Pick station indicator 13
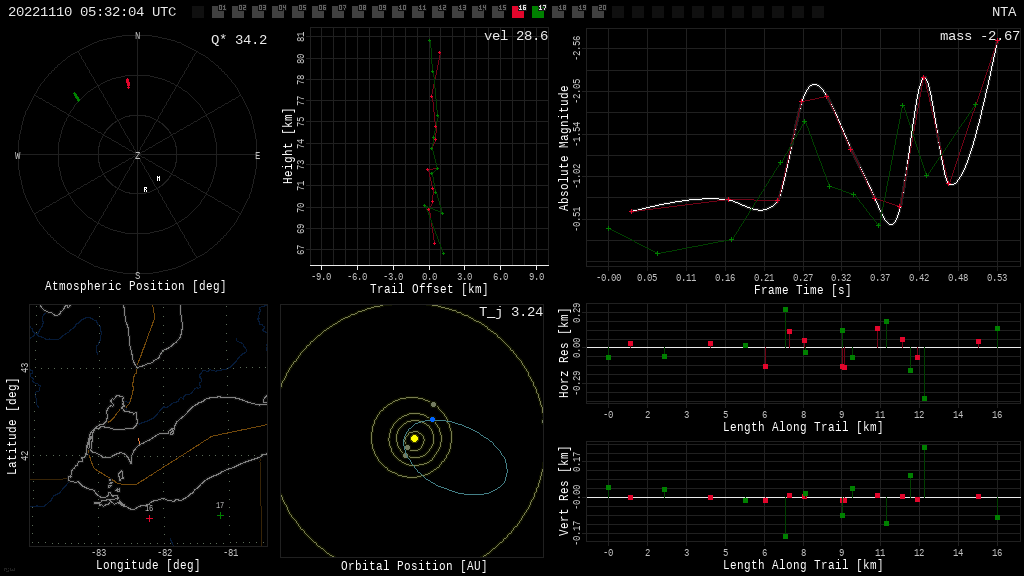This screenshot has height=576, width=1024. tap(458, 11)
